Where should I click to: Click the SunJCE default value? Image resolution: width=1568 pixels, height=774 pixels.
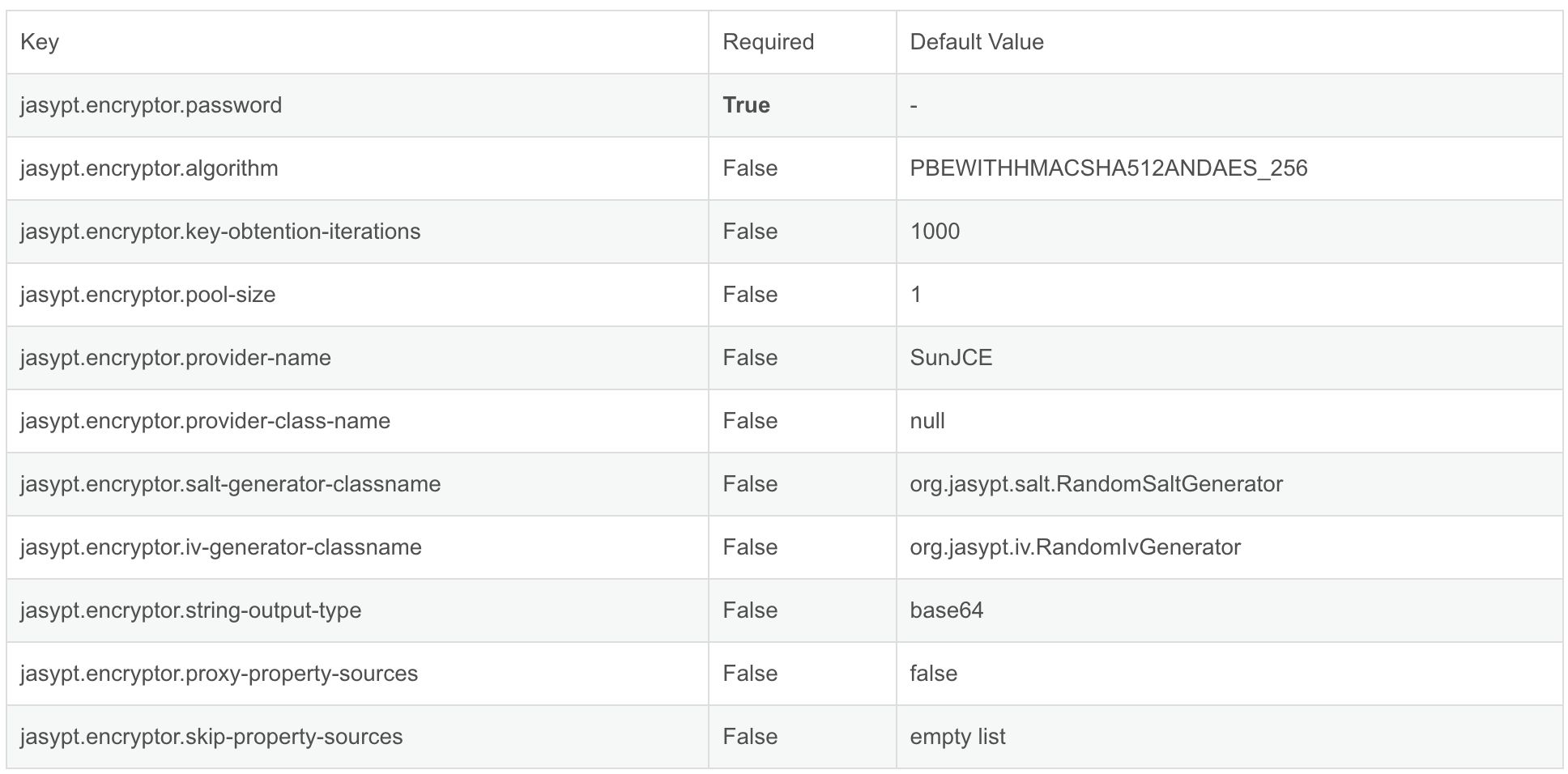pyautogui.click(x=951, y=358)
